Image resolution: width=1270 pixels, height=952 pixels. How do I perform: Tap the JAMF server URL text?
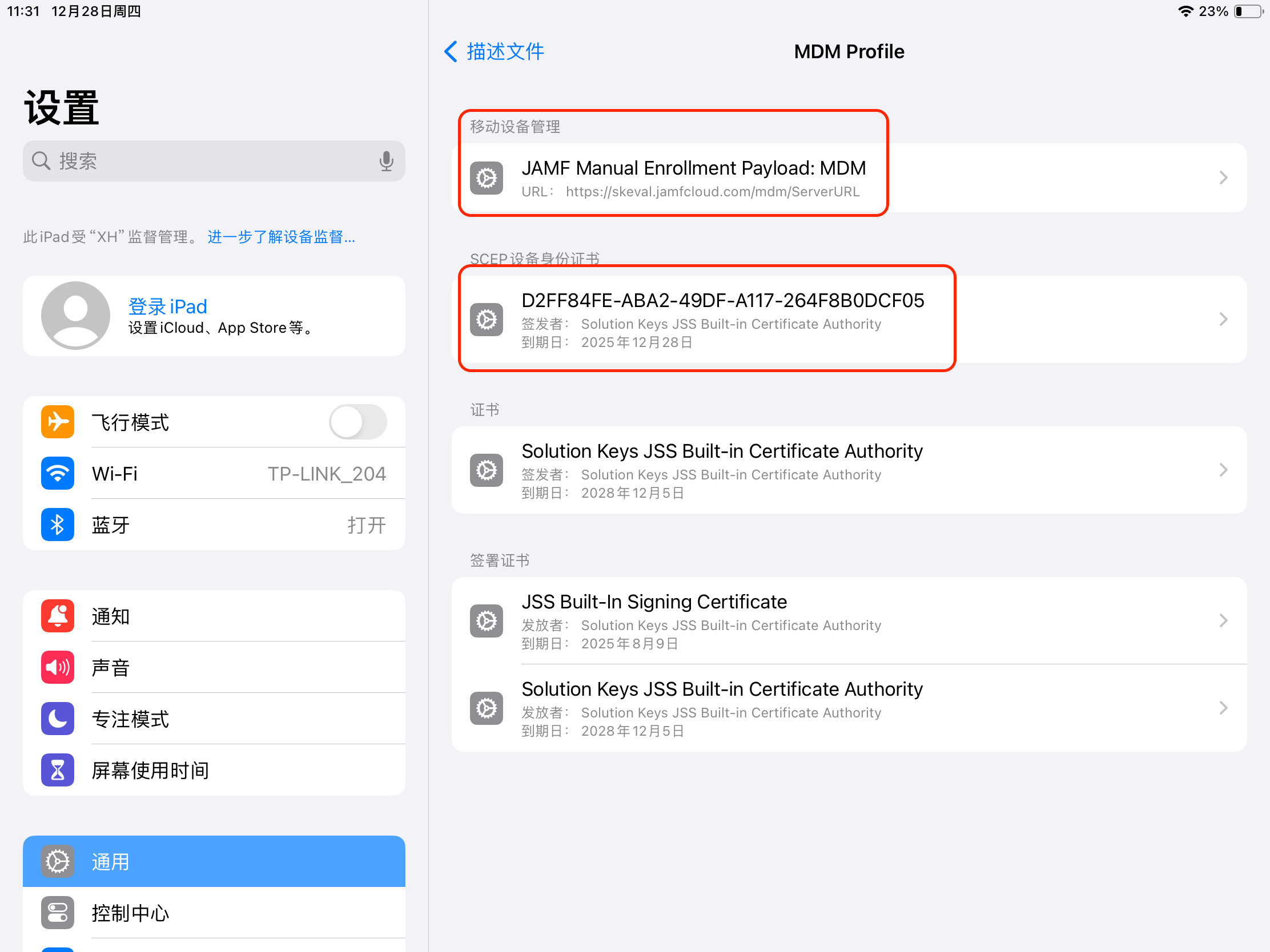coord(713,192)
